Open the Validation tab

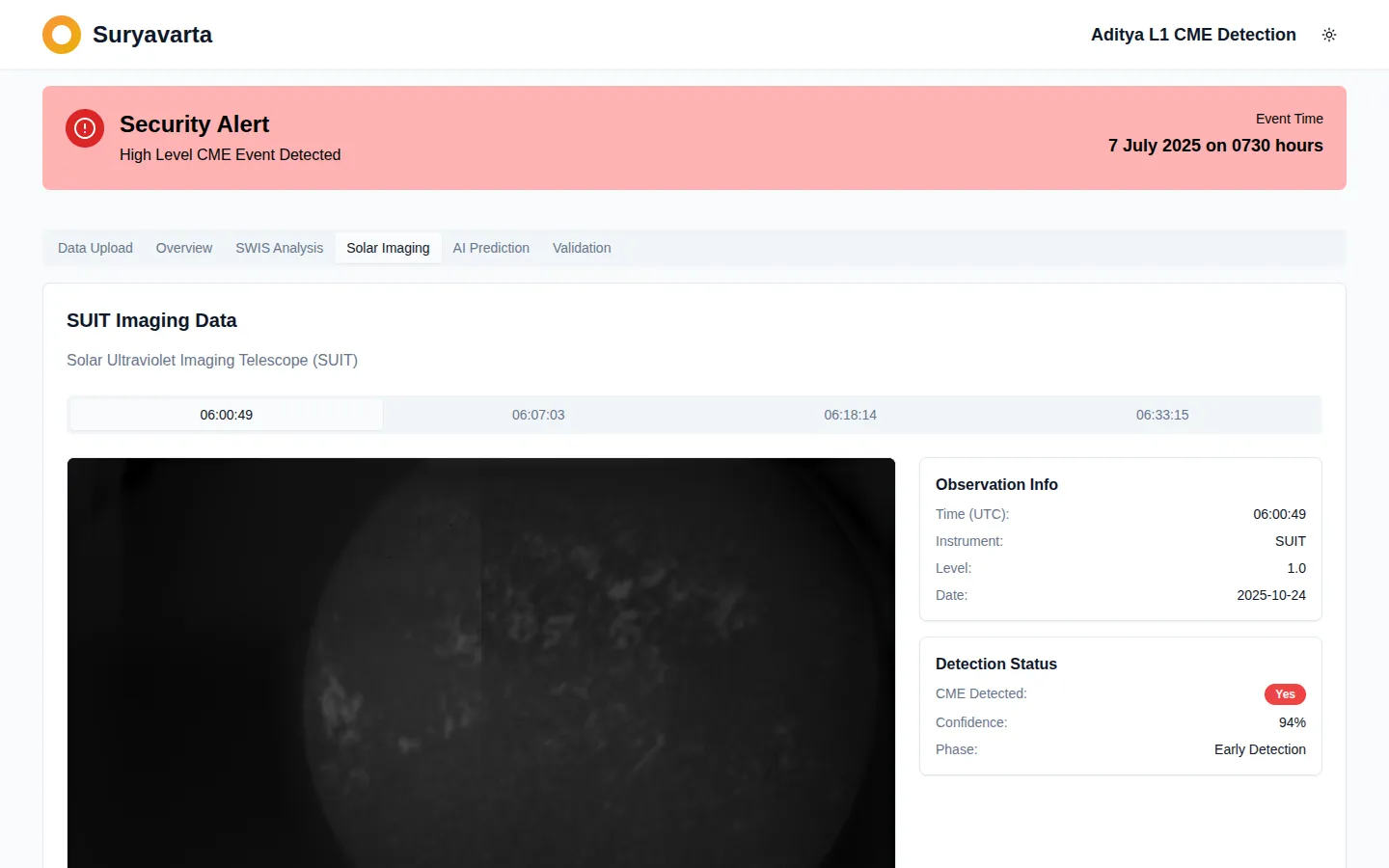tap(582, 248)
